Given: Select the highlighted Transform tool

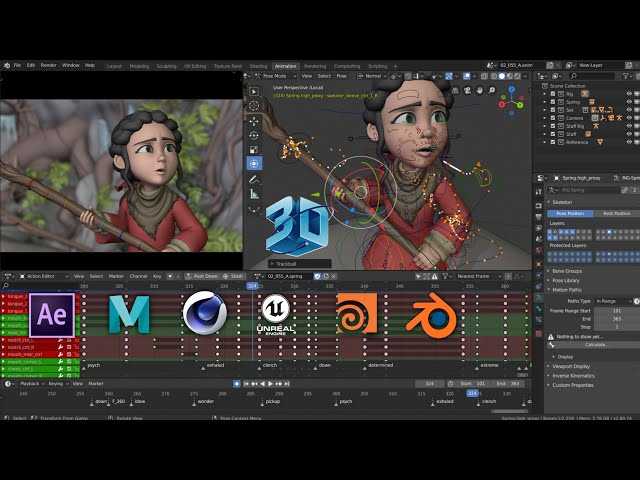Looking at the screenshot, I should pos(254,164).
